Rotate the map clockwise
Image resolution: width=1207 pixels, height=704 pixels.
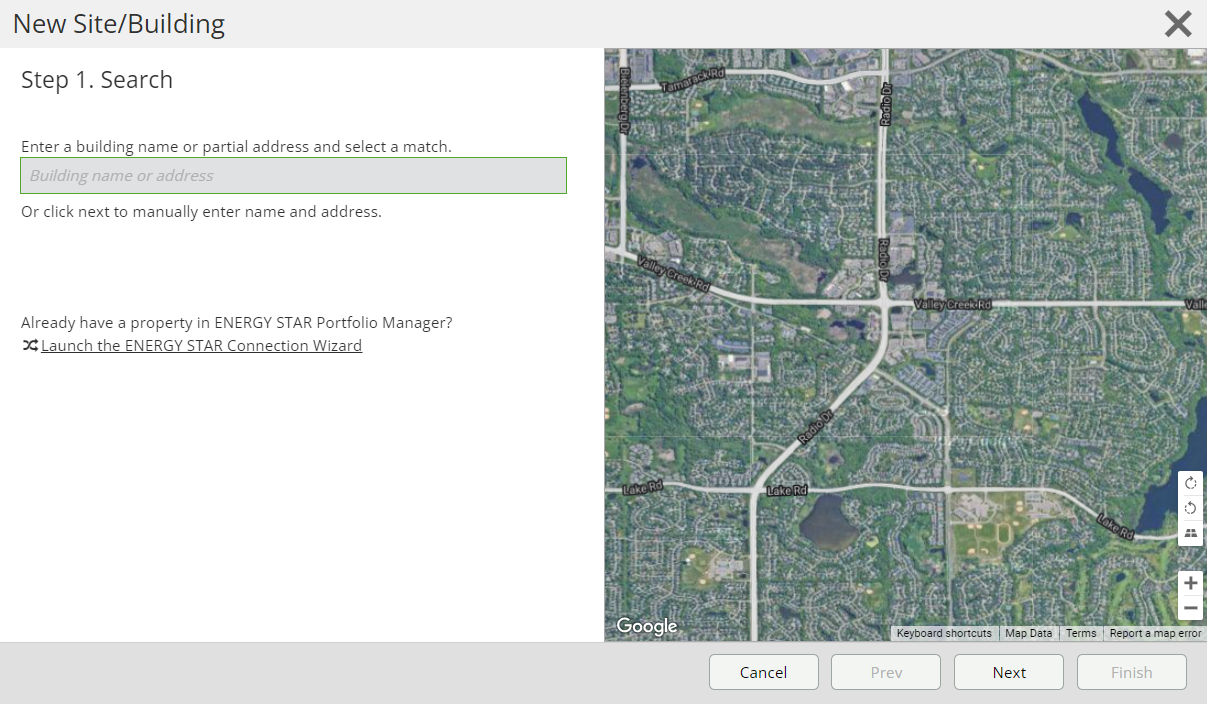coord(1190,483)
